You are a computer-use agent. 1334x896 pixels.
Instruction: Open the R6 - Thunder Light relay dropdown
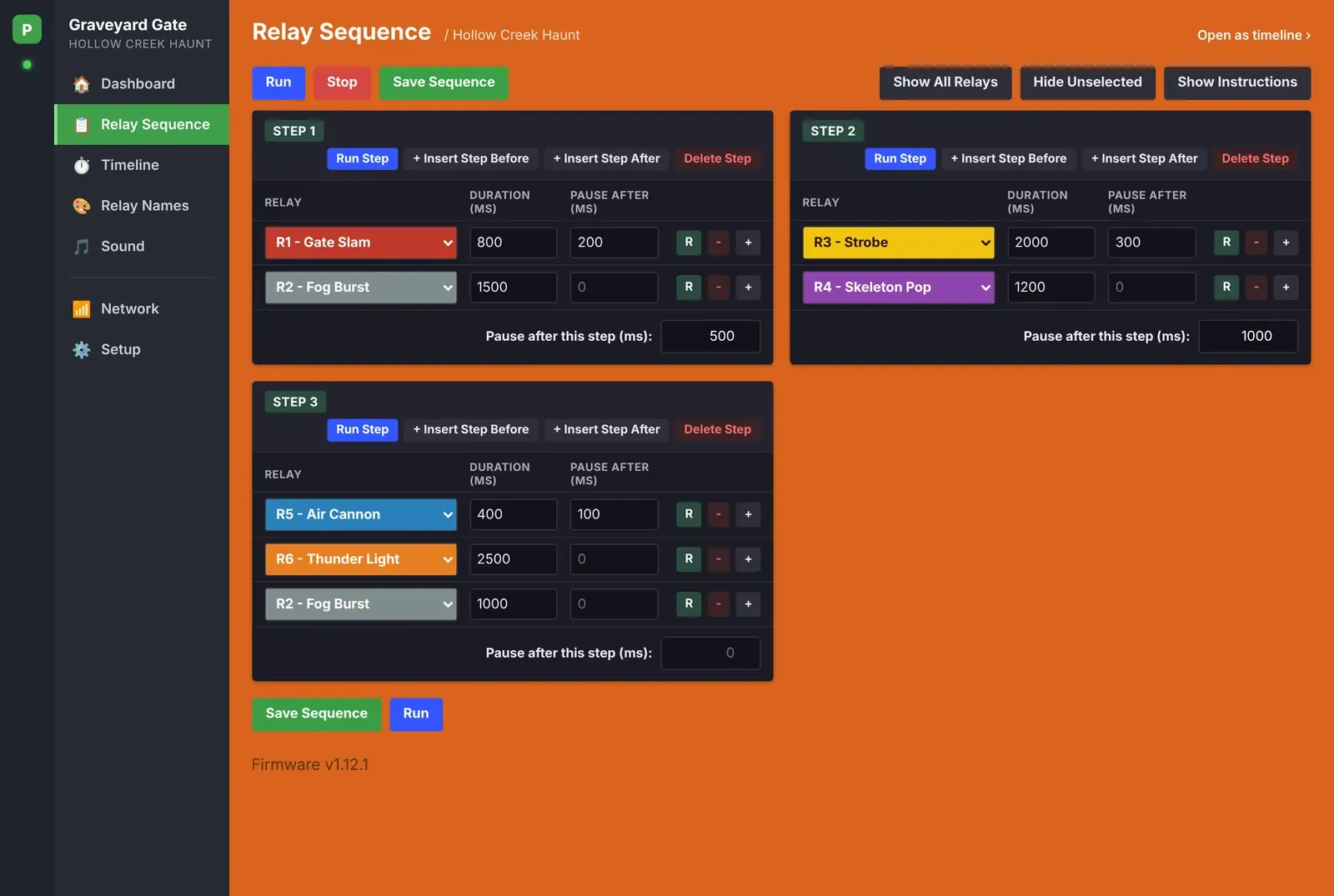tap(361, 559)
